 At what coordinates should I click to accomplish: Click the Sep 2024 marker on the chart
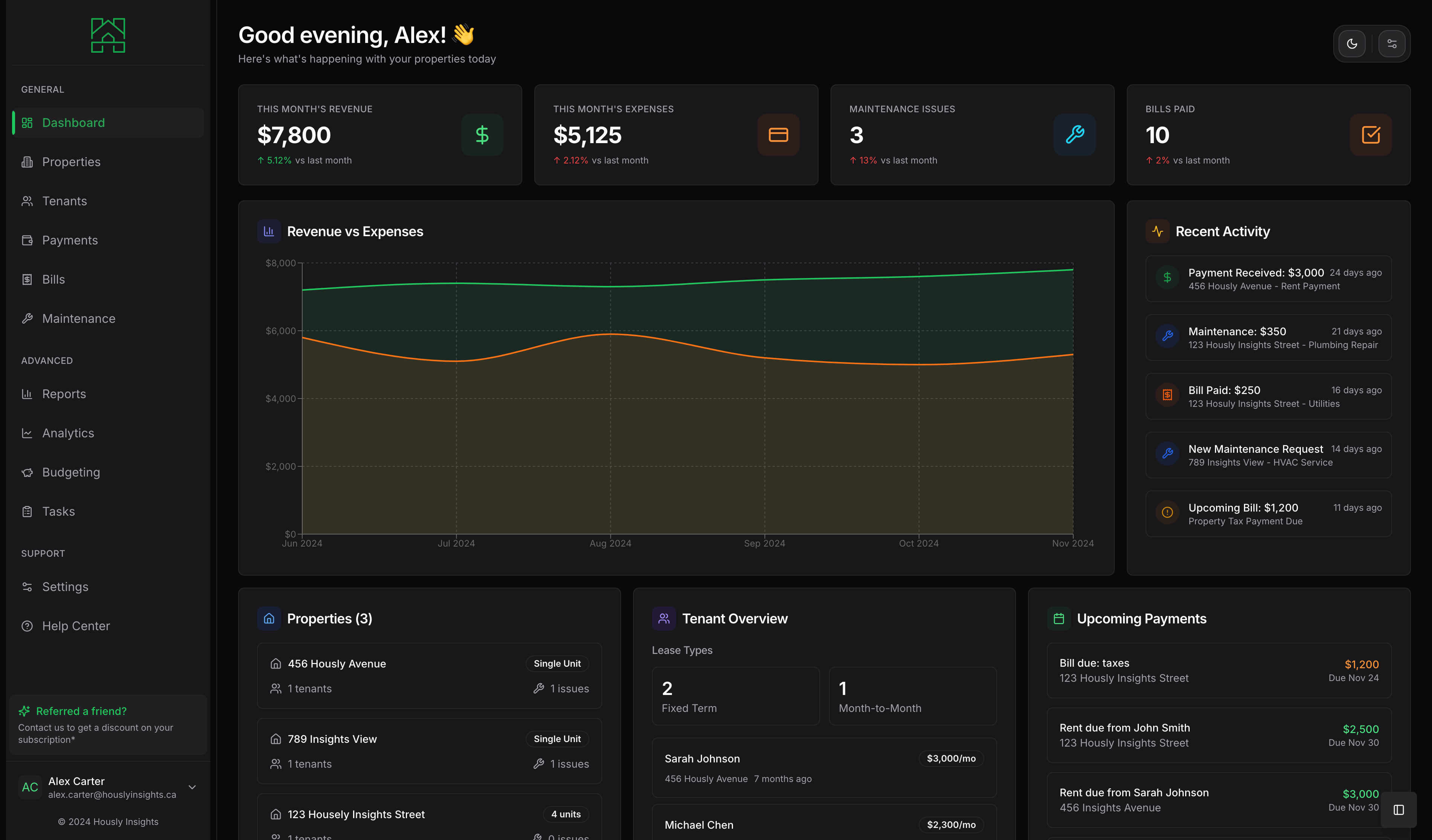pyautogui.click(x=764, y=544)
